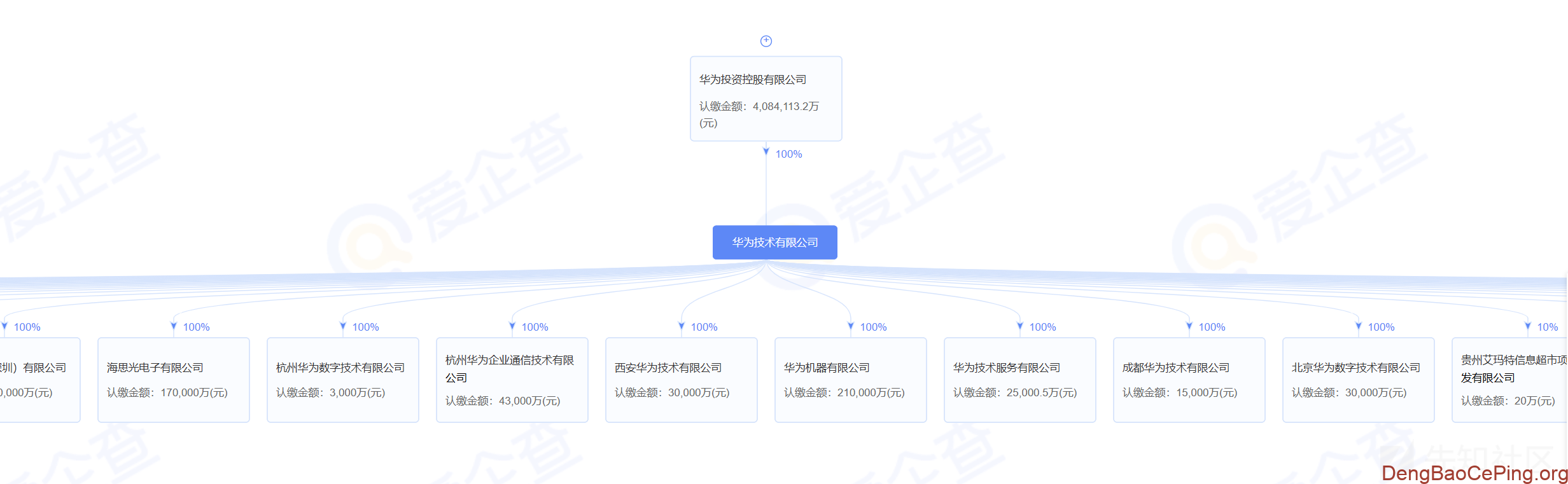The image size is (1568, 484).
Task: Click the 成都华为技术有限公司 name
Action: point(1176,368)
